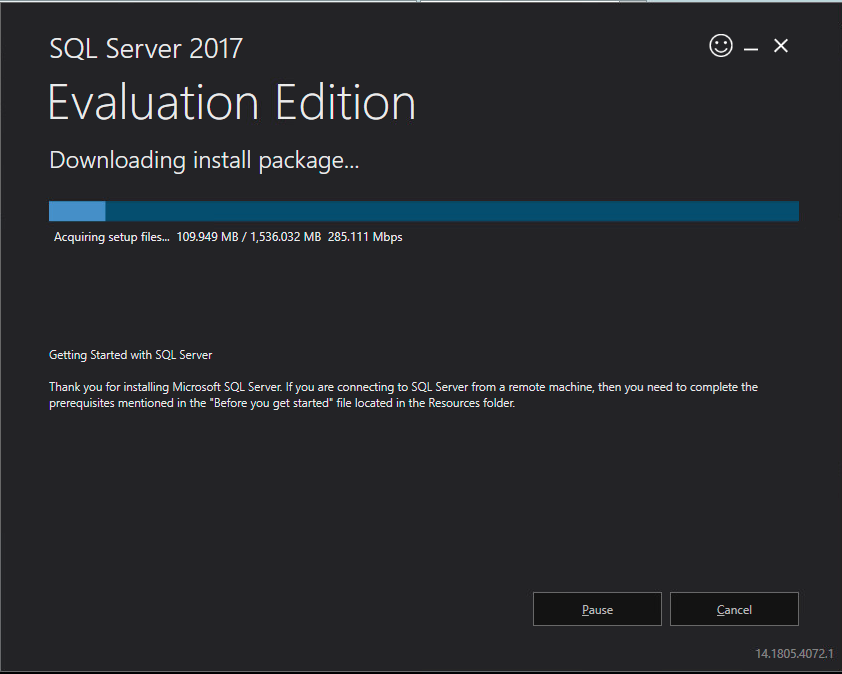
Task: Cancel the SQL Server installation
Action: (734, 609)
